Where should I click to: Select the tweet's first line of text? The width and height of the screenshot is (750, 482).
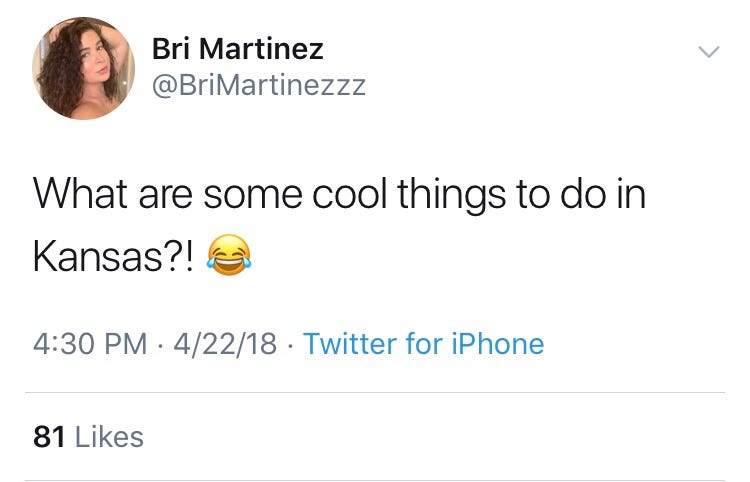coord(339,194)
